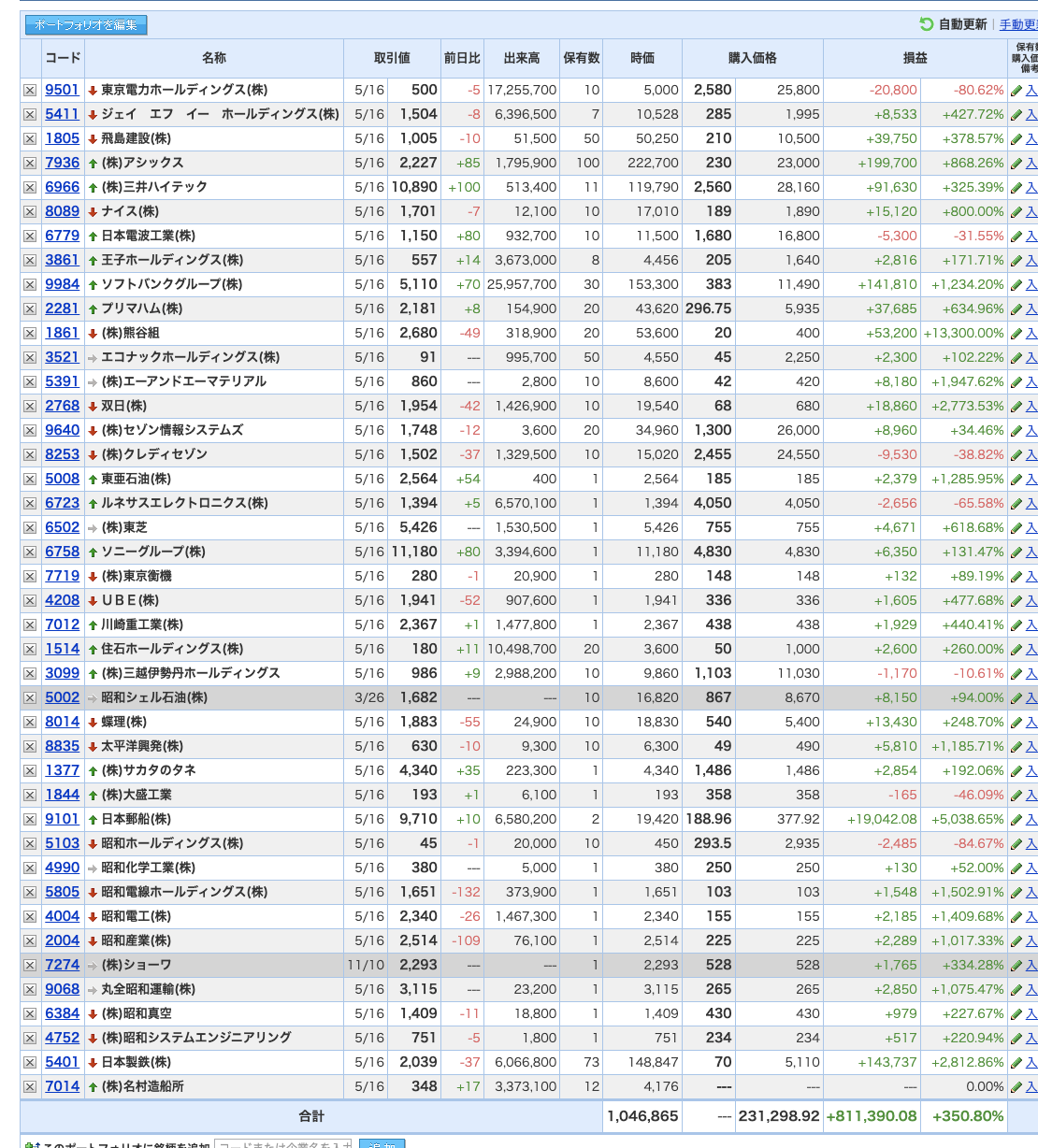The image size is (1038, 1148).
Task: Edit the ショーワ holding via pencil icon
Action: 1016,965
